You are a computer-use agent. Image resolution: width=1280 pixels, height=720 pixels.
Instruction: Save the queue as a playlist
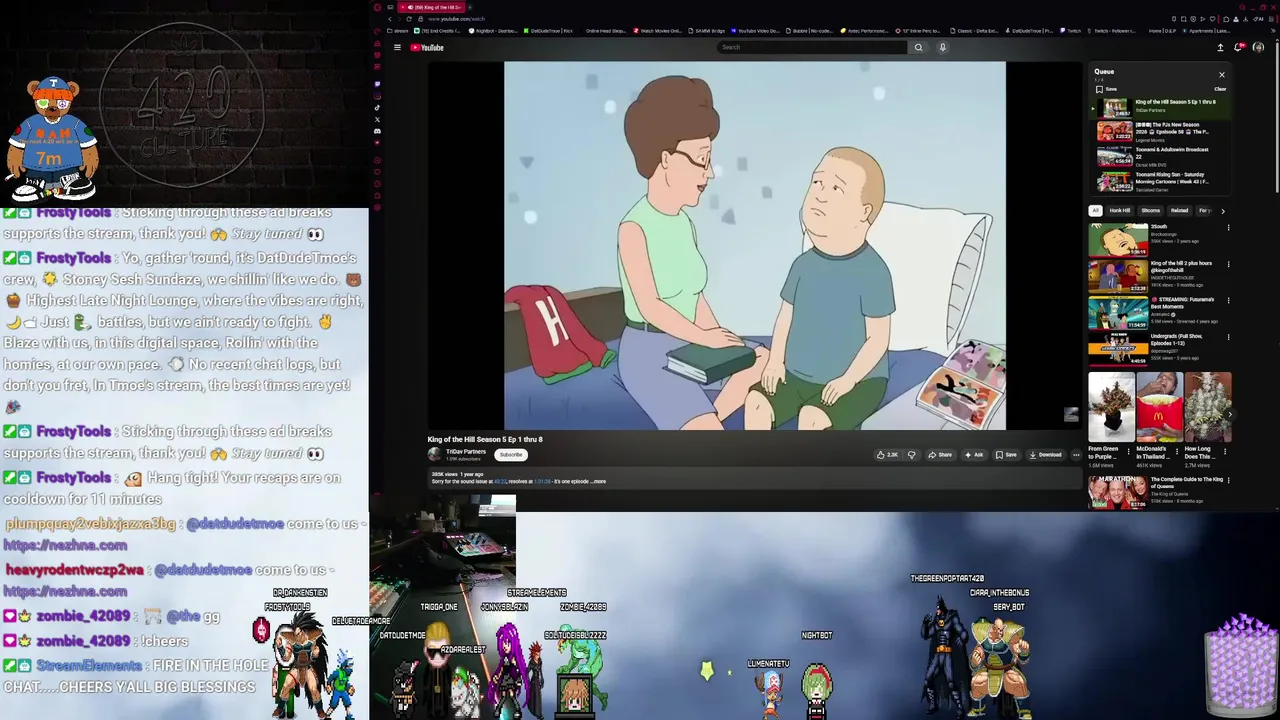click(x=1106, y=89)
